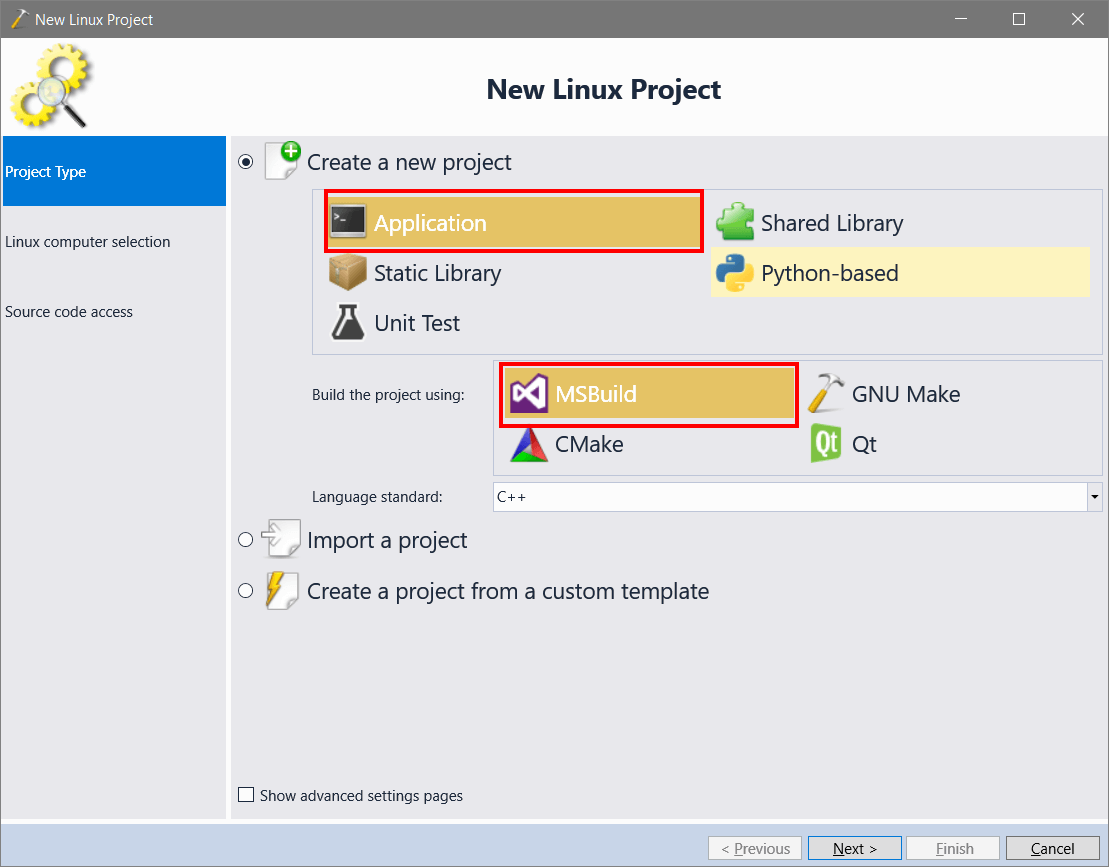Pick the Static Library box icon
This screenshot has height=867, width=1109.
(x=347, y=273)
